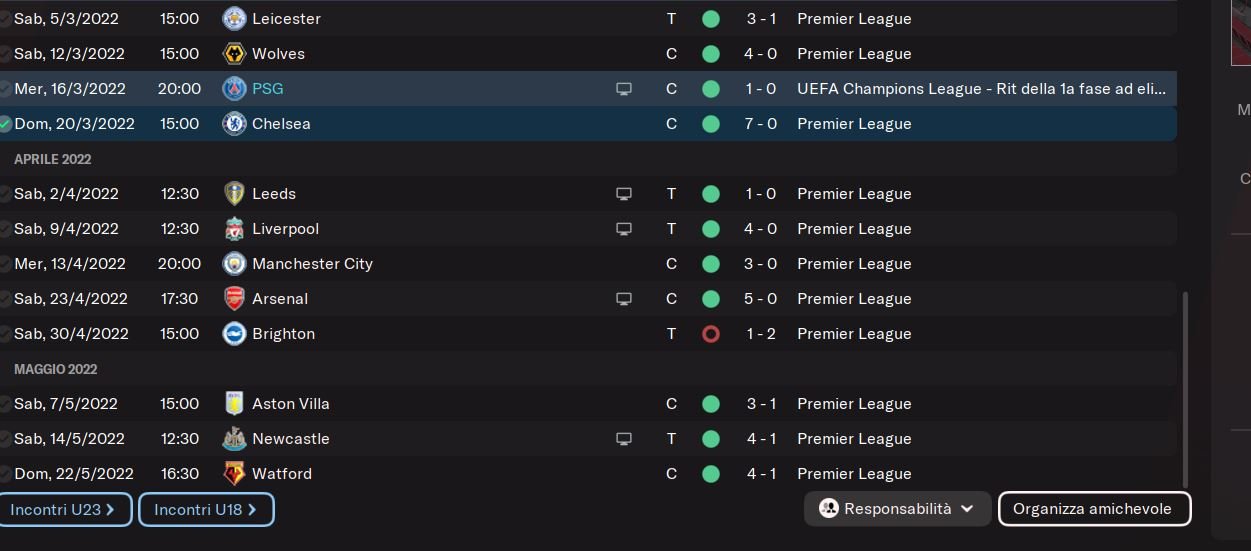Expand Incontri U18 fixtures
Screen dimensions: 1251x551
206,510
